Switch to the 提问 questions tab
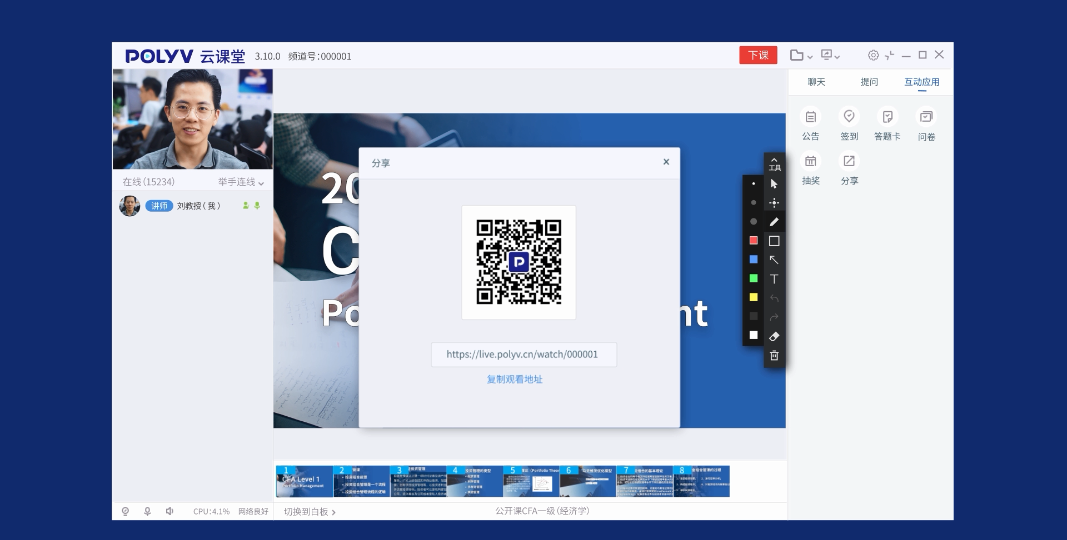 [869, 82]
